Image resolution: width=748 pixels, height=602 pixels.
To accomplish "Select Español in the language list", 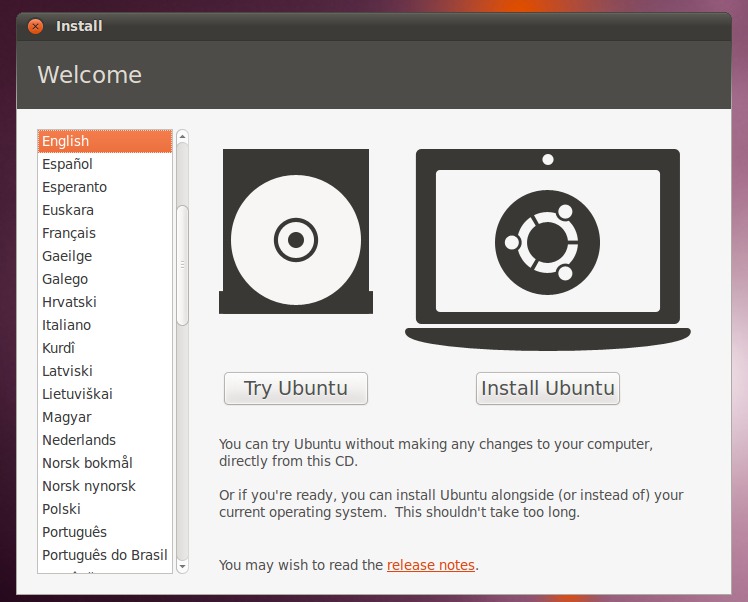I will pos(105,164).
